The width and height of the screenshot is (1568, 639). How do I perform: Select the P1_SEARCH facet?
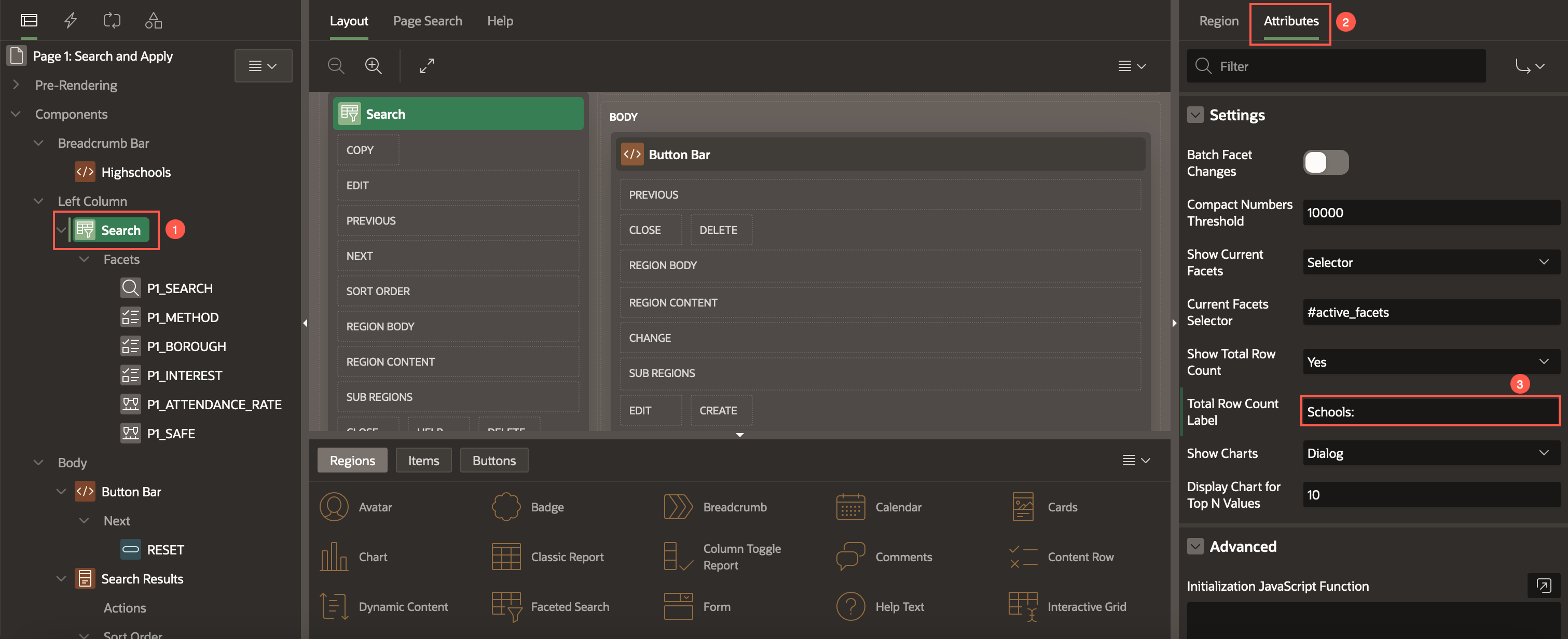pos(180,288)
